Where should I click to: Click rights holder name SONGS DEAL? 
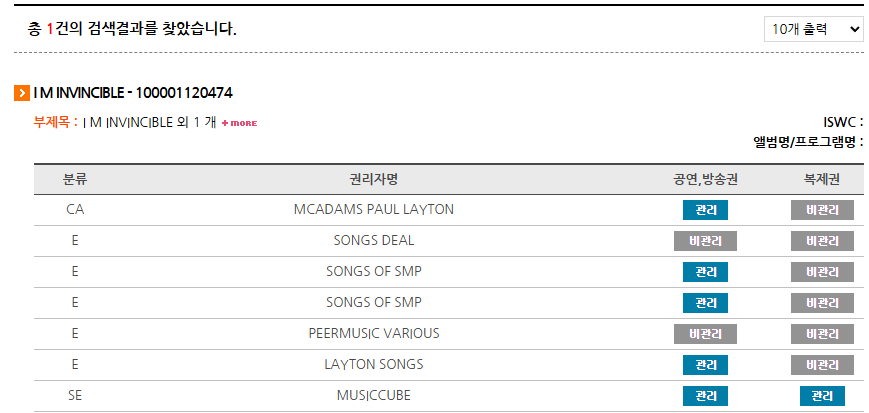[x=374, y=241]
